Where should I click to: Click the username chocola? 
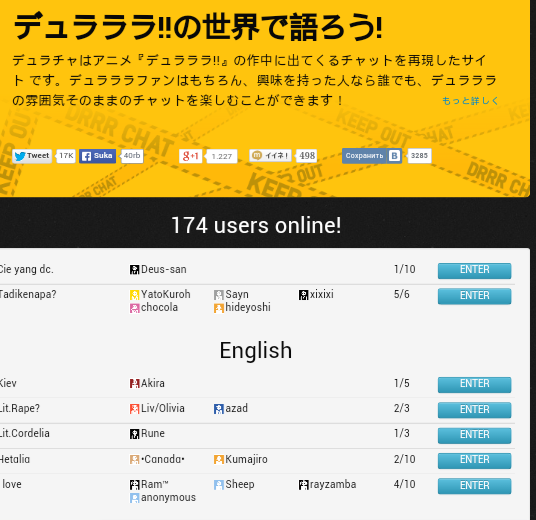159,307
